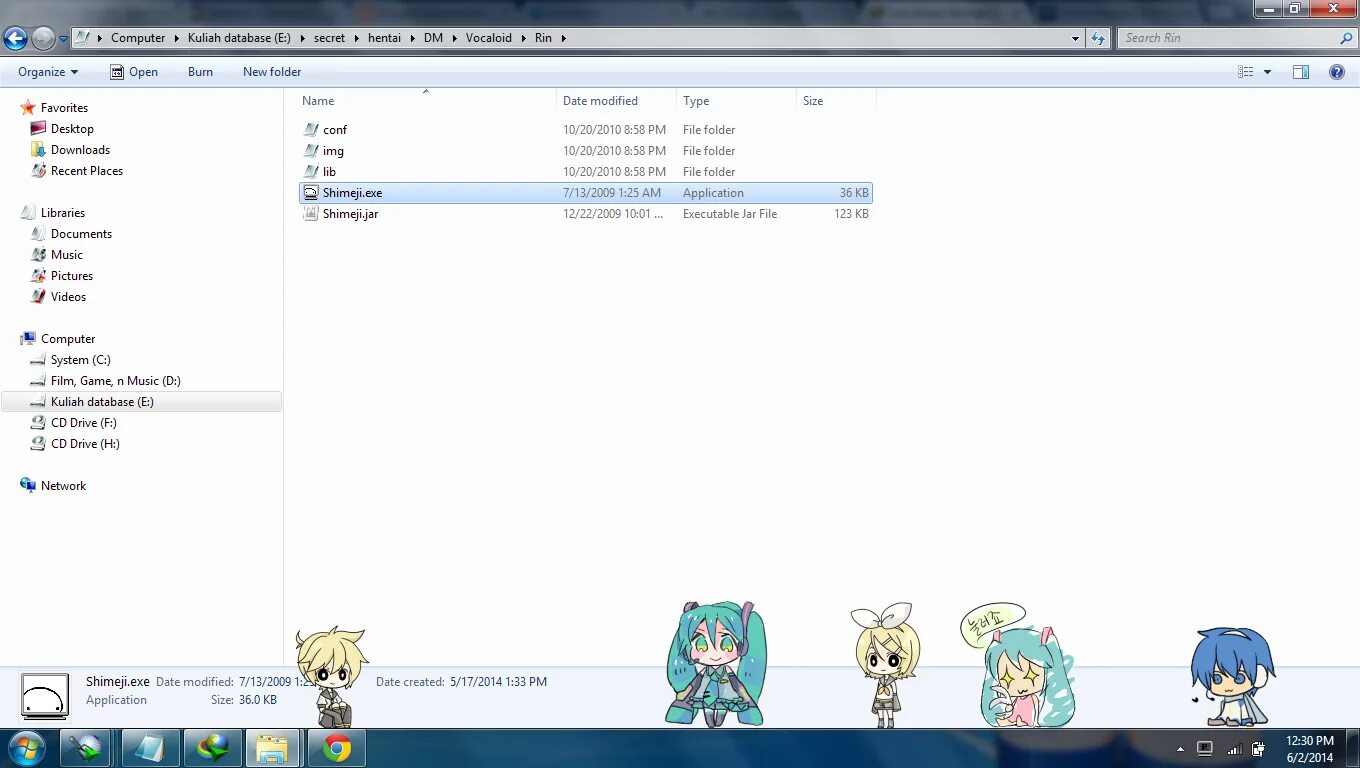Go back with the Back arrow button
The height and width of the screenshot is (768, 1360).
(x=15, y=38)
